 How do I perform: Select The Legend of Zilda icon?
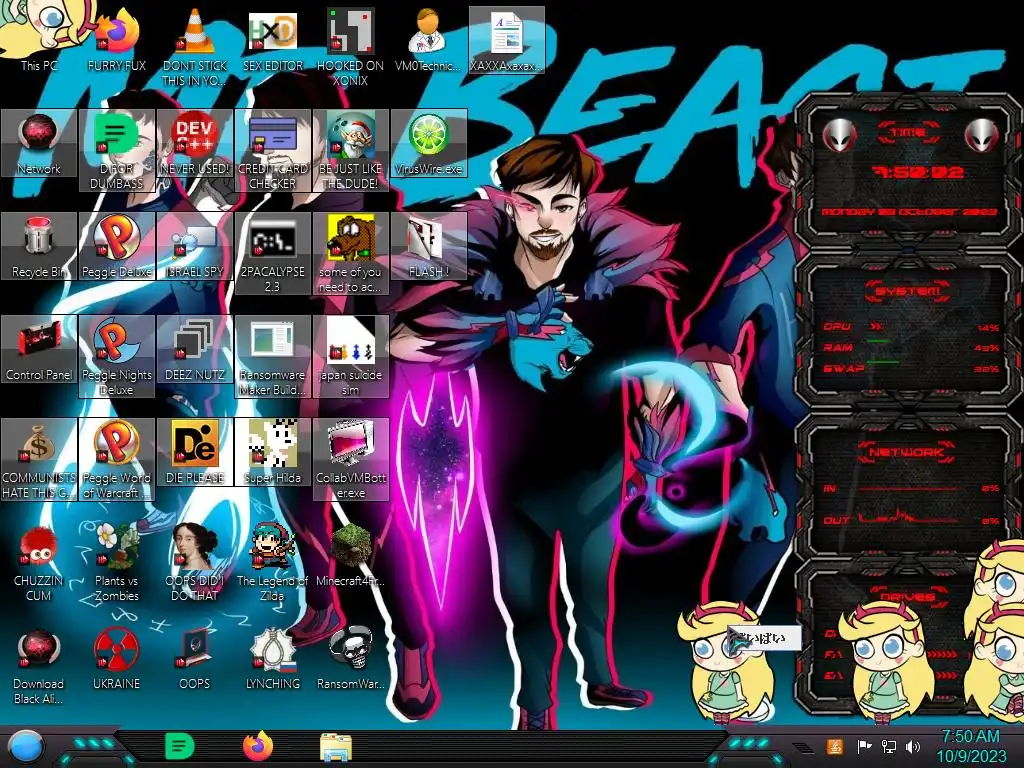(x=272, y=563)
